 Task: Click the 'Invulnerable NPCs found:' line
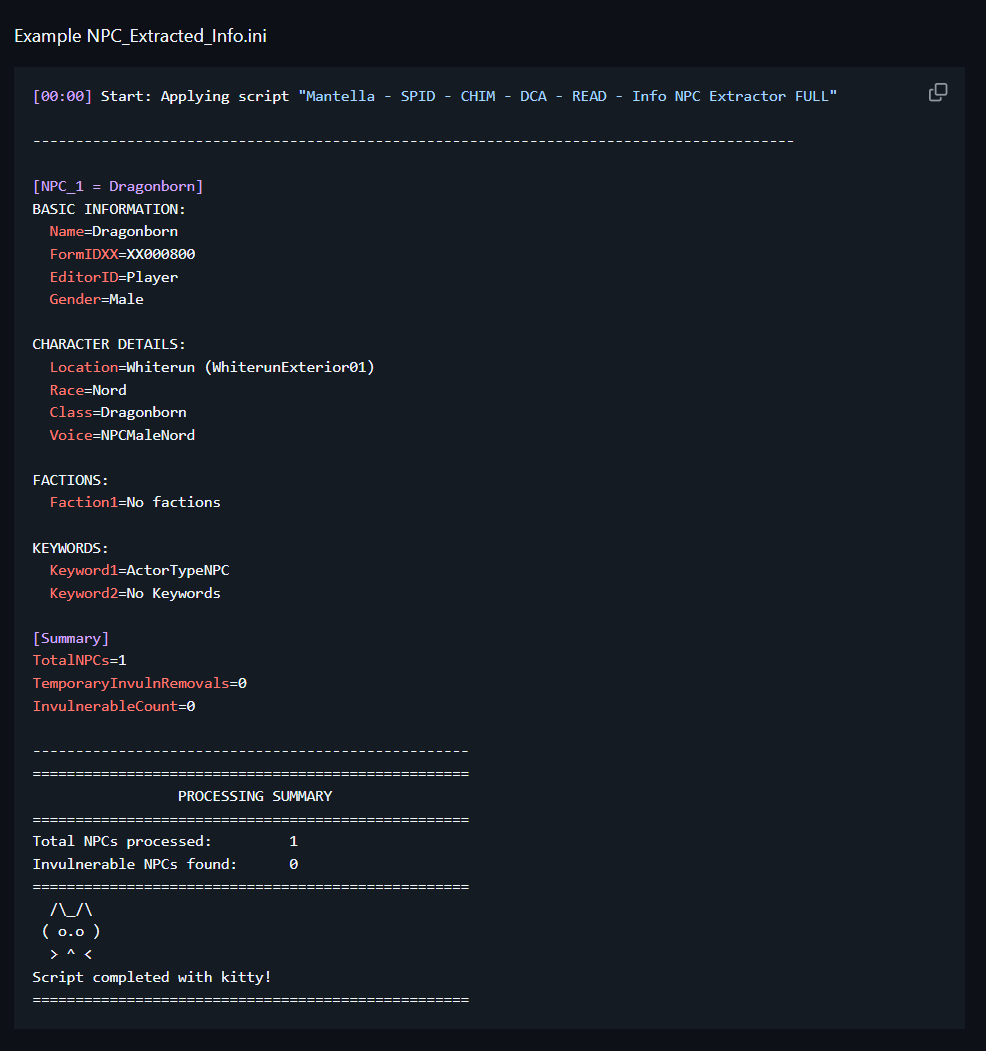[x=165, y=864]
